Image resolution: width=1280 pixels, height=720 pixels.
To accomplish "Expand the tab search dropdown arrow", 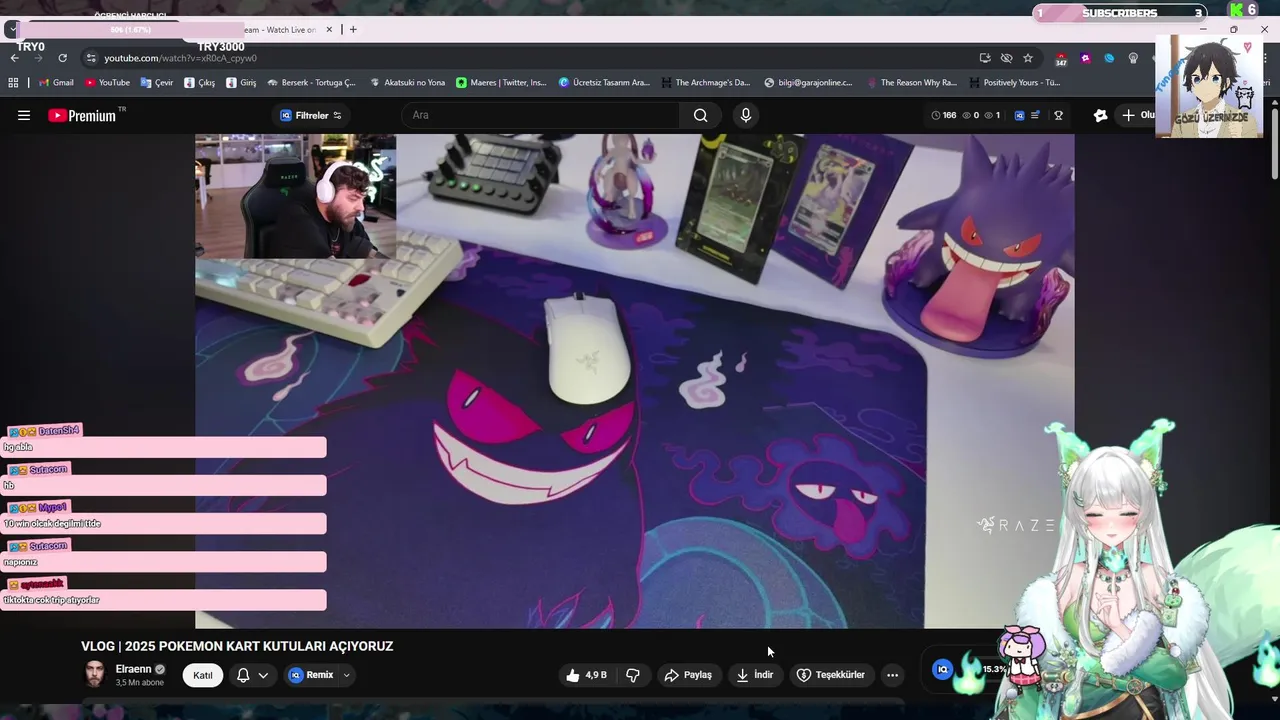I will pyautogui.click(x=12, y=29).
